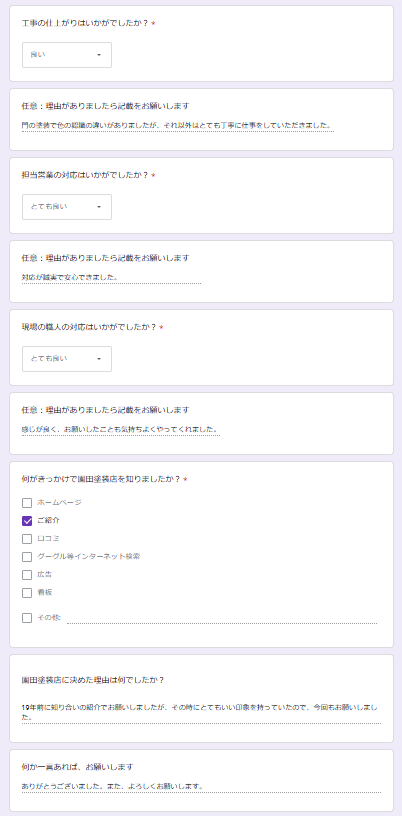Check the ホームページ checkbox
402x816 pixels.
click(27, 503)
